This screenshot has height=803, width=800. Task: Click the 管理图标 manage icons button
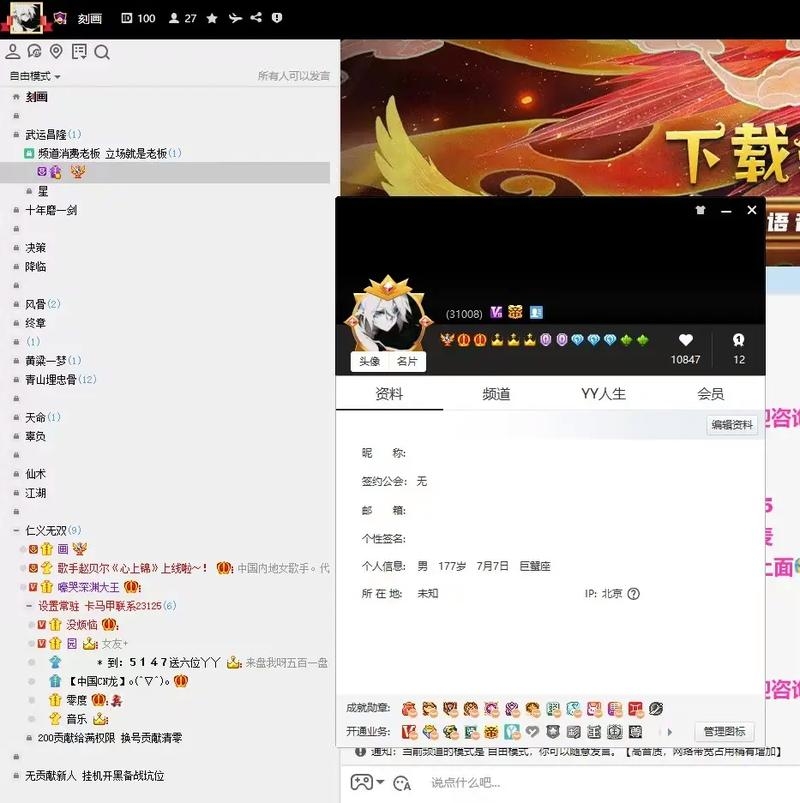coord(725,730)
